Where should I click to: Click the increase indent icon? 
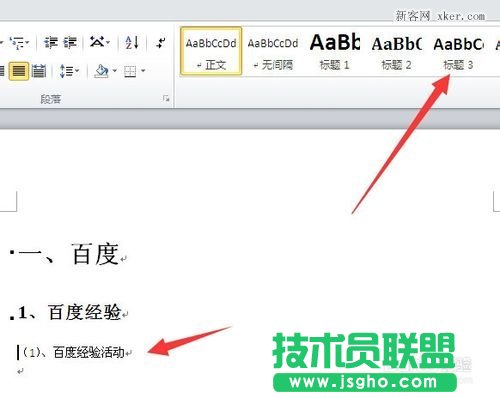70,43
